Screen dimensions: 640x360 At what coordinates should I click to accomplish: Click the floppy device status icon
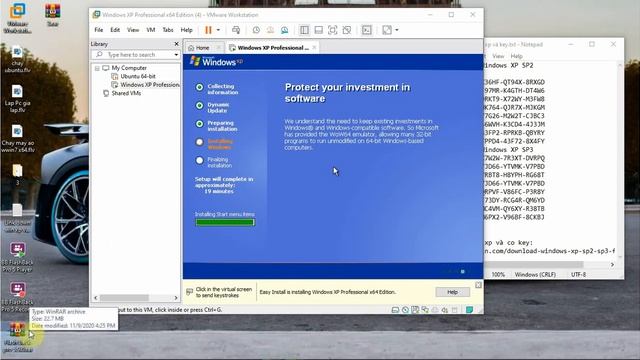coord(415,310)
